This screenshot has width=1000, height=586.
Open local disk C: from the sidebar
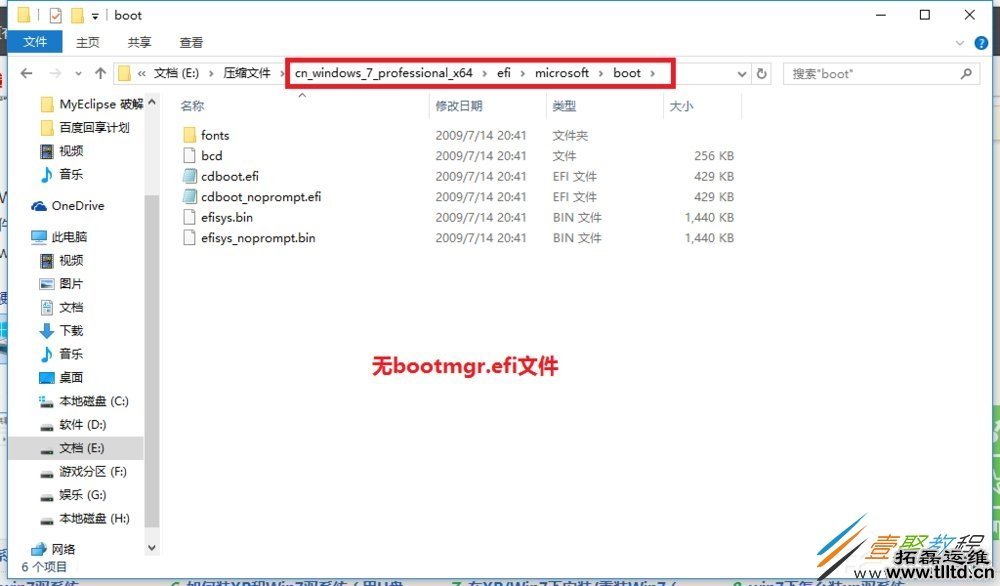[x=88, y=401]
